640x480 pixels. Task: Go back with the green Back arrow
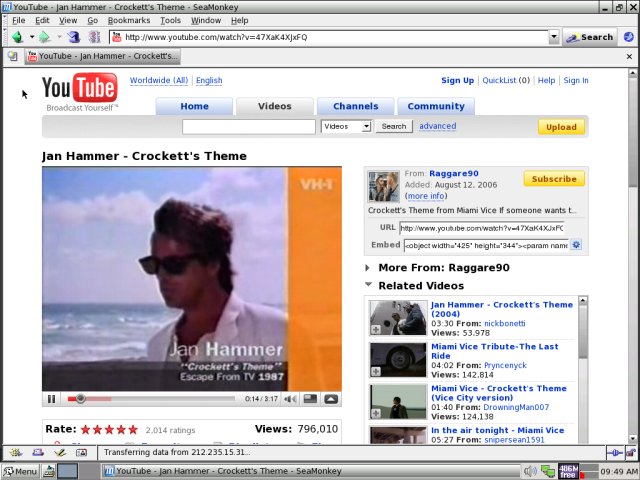point(18,37)
